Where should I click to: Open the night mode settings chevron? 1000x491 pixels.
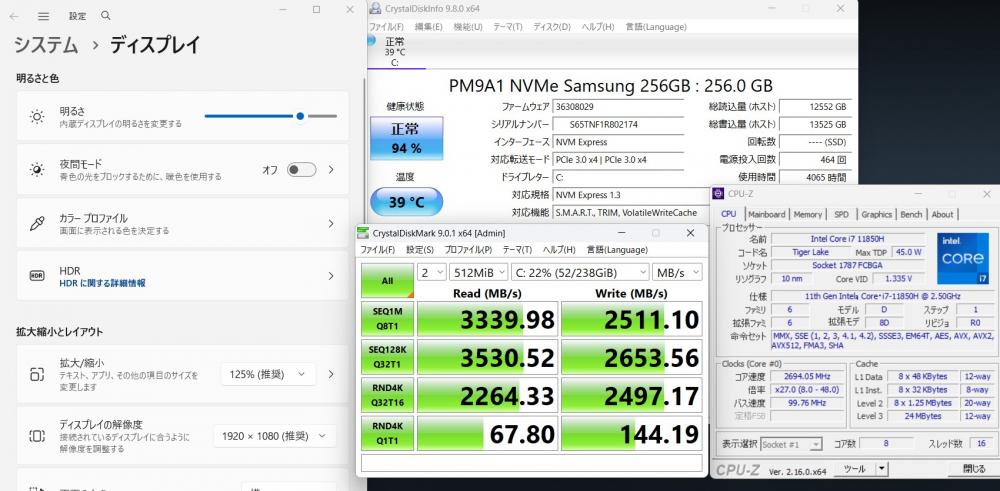click(331, 170)
